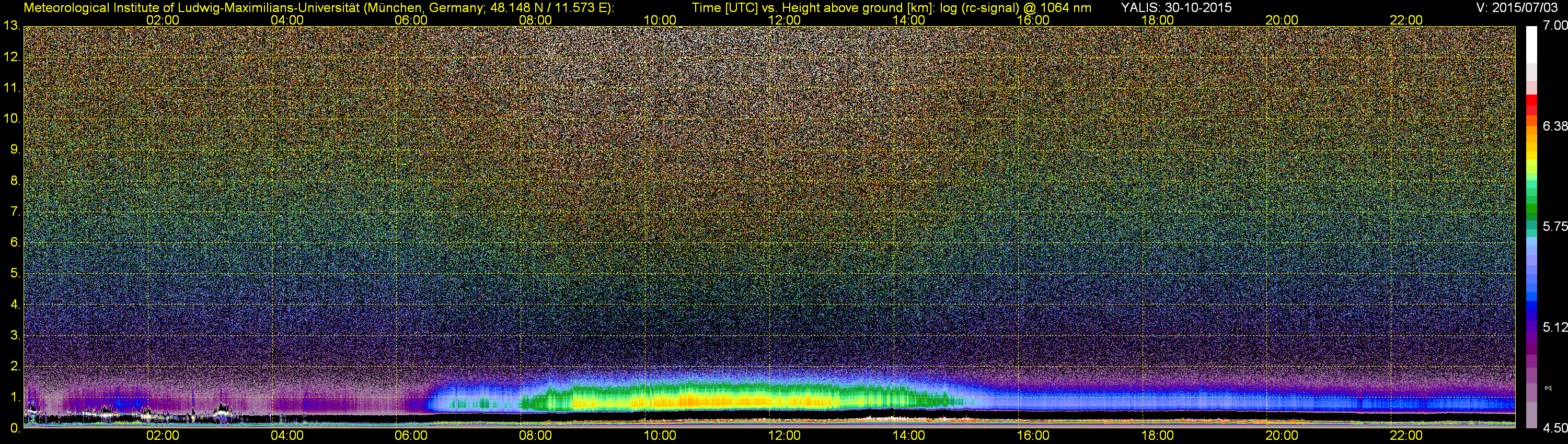This screenshot has height=444, width=1568.
Task: Pick 10:00 on the bottom time axis
Action: tap(660, 436)
